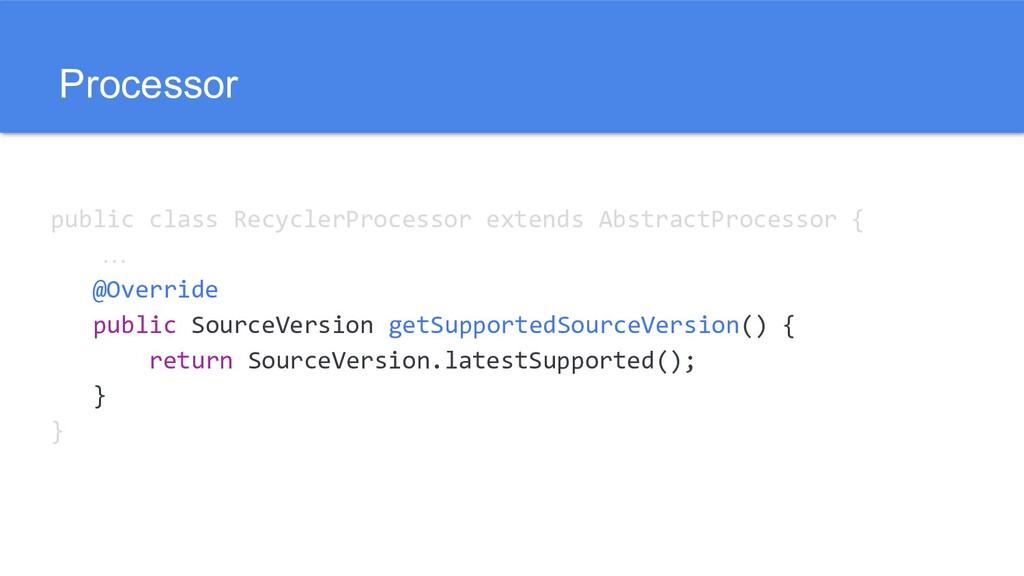Click "SourceVersion" in the return statement

(x=338, y=360)
